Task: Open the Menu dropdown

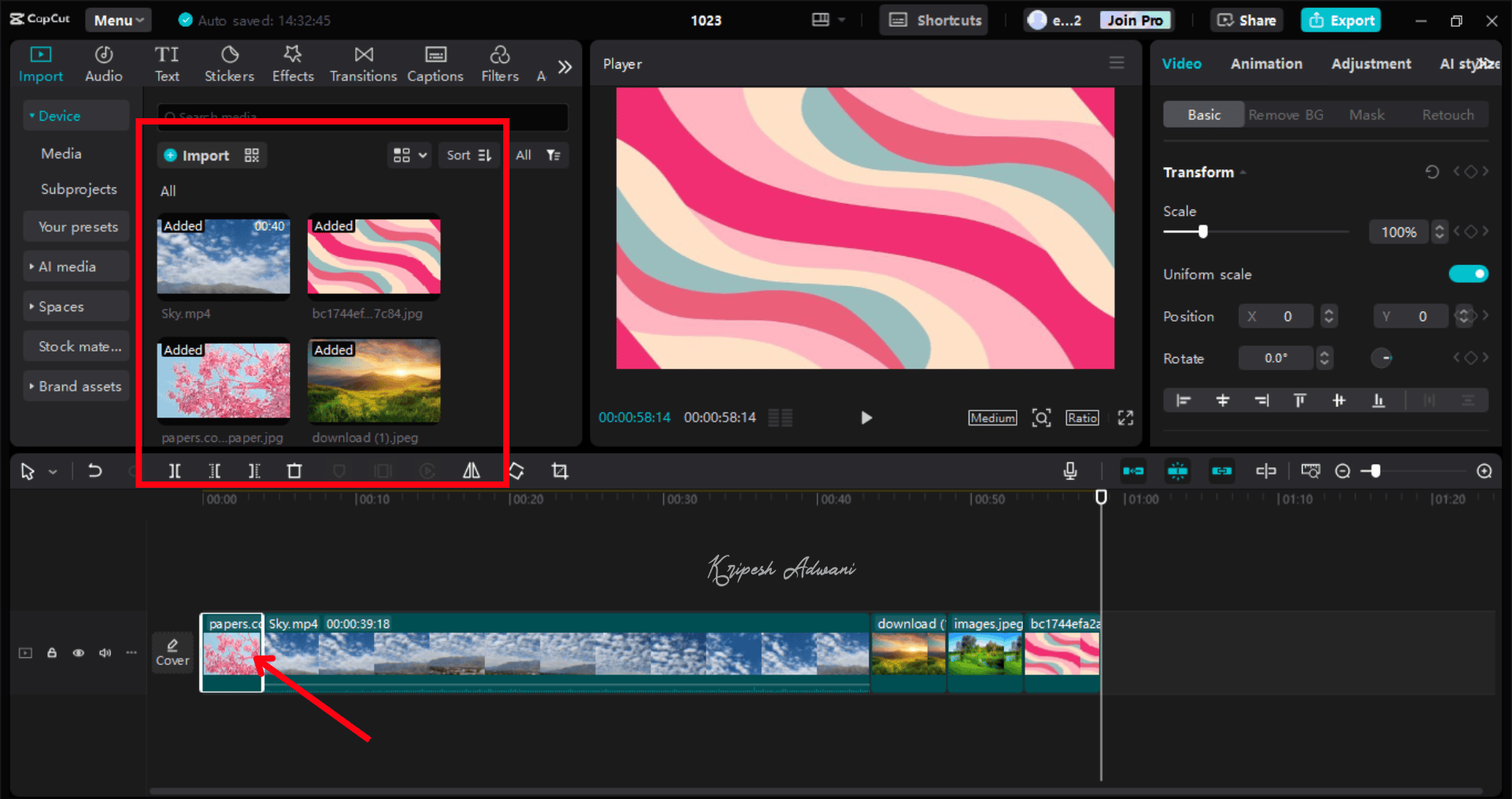Action: pyautogui.click(x=118, y=20)
